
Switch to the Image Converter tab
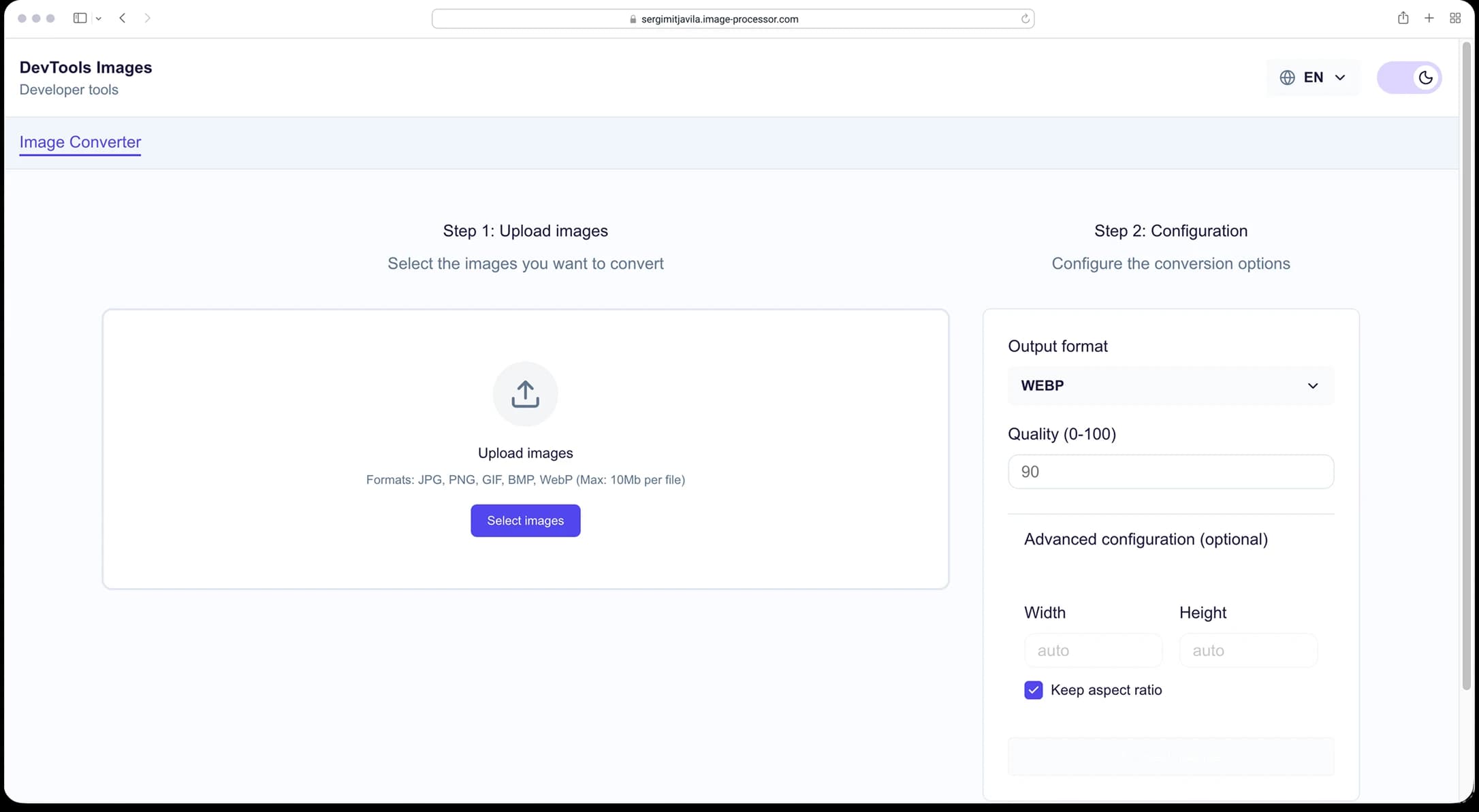pyautogui.click(x=80, y=142)
